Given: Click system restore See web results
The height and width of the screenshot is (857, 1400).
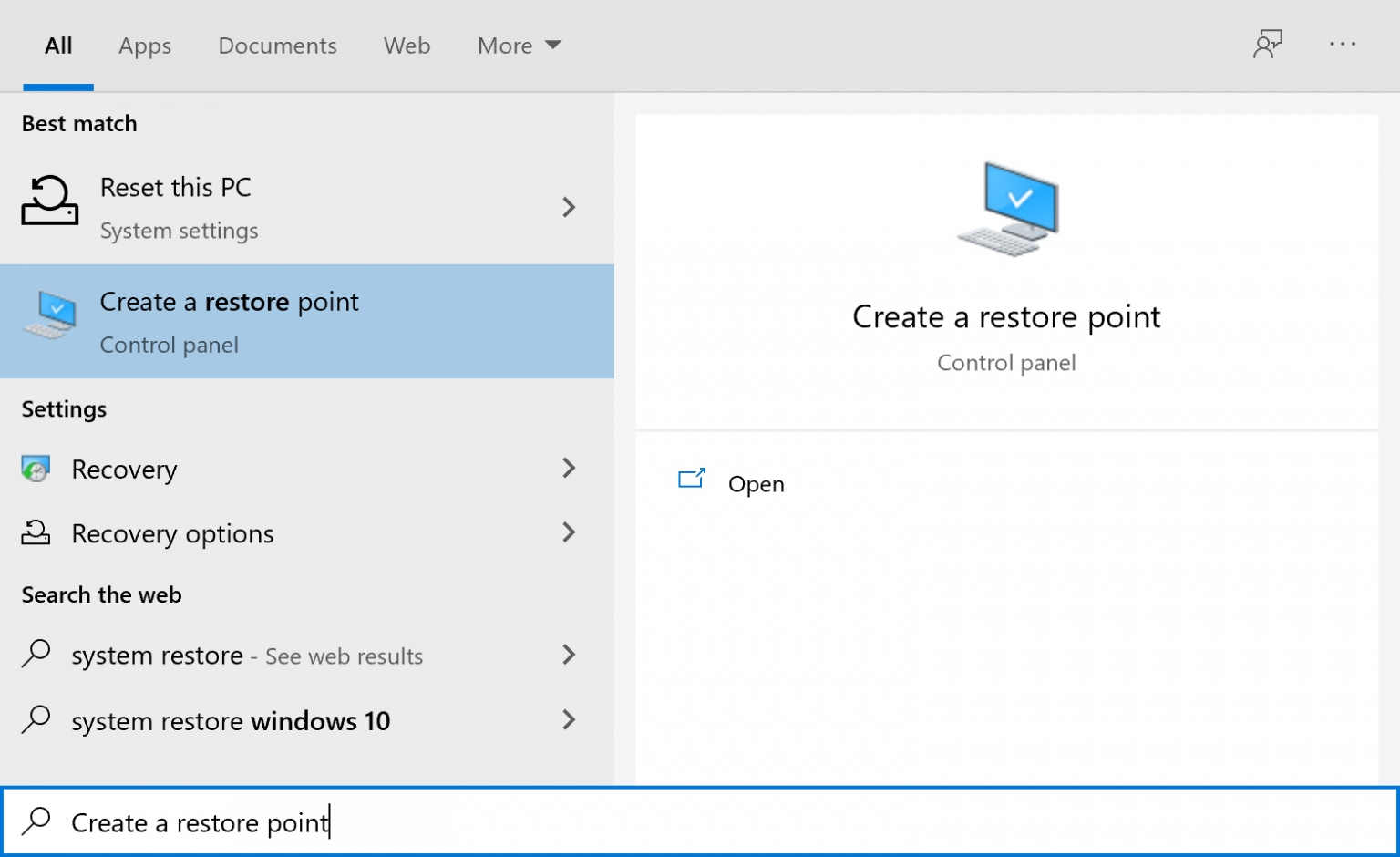Looking at the screenshot, I should [x=248, y=655].
